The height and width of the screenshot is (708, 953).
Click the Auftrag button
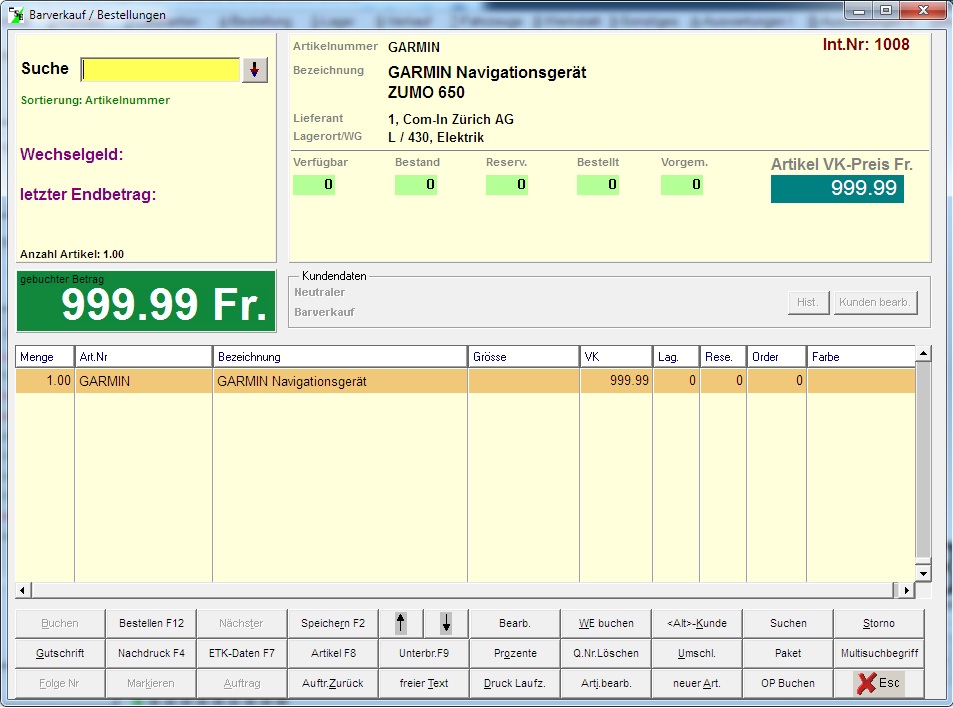click(x=242, y=683)
